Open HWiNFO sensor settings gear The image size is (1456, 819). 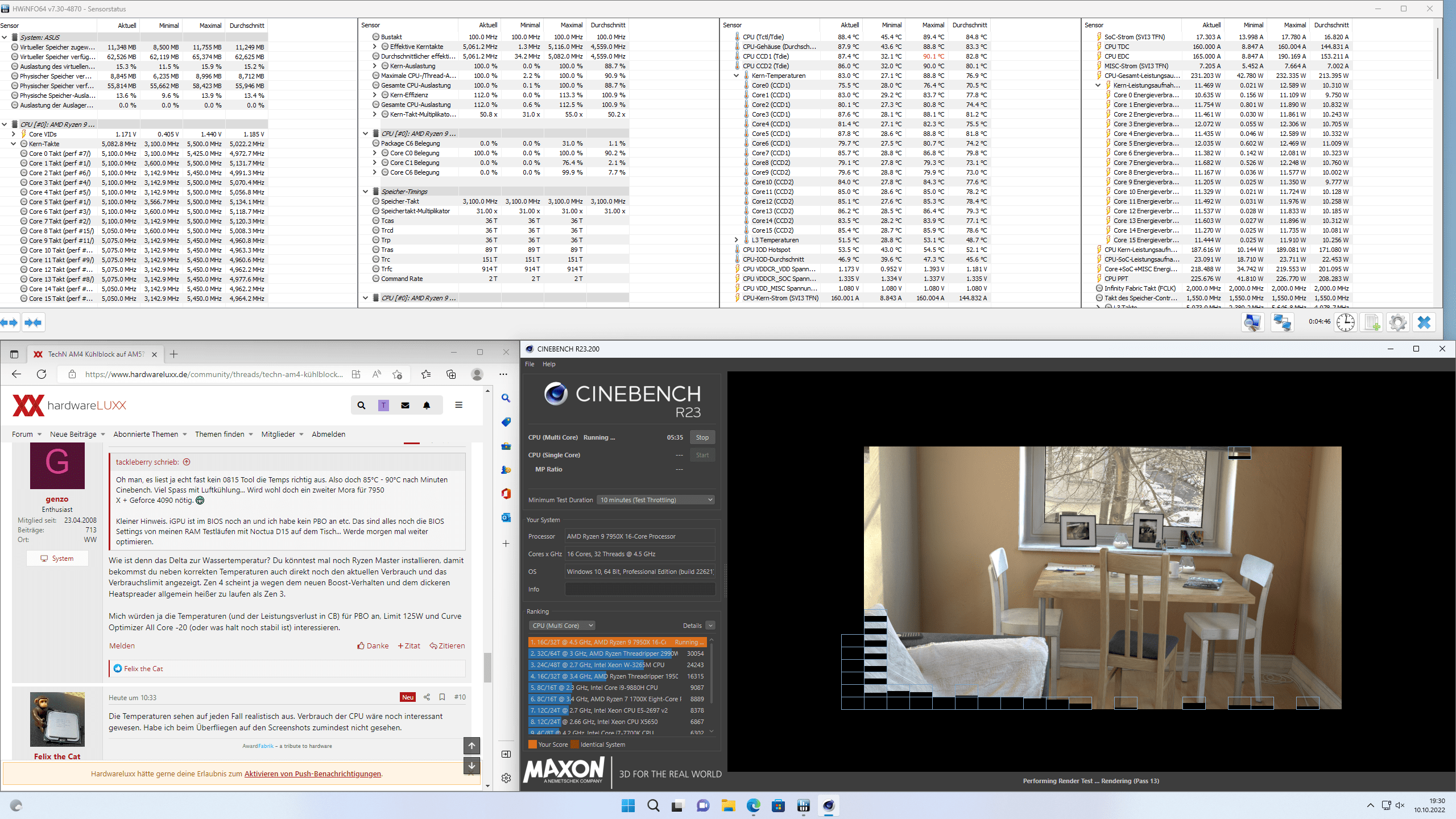pos(1397,322)
